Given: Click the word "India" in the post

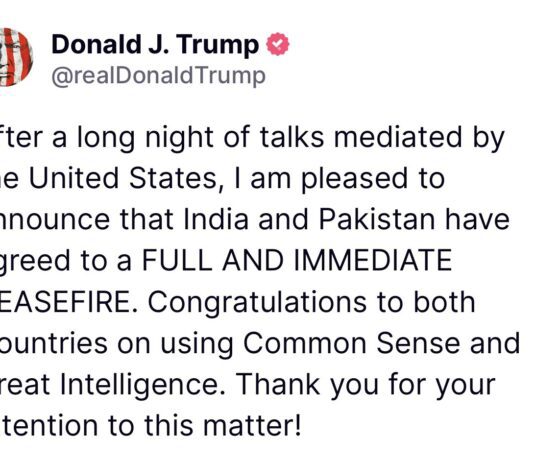Looking at the screenshot, I should (x=216, y=220).
